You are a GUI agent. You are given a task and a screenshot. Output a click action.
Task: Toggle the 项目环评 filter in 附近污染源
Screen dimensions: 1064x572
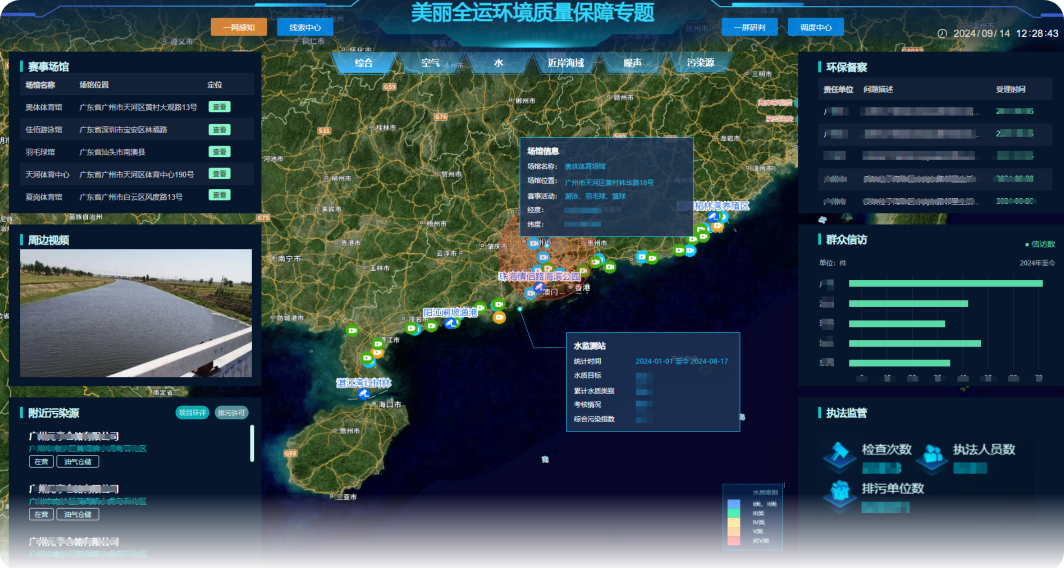(192, 412)
